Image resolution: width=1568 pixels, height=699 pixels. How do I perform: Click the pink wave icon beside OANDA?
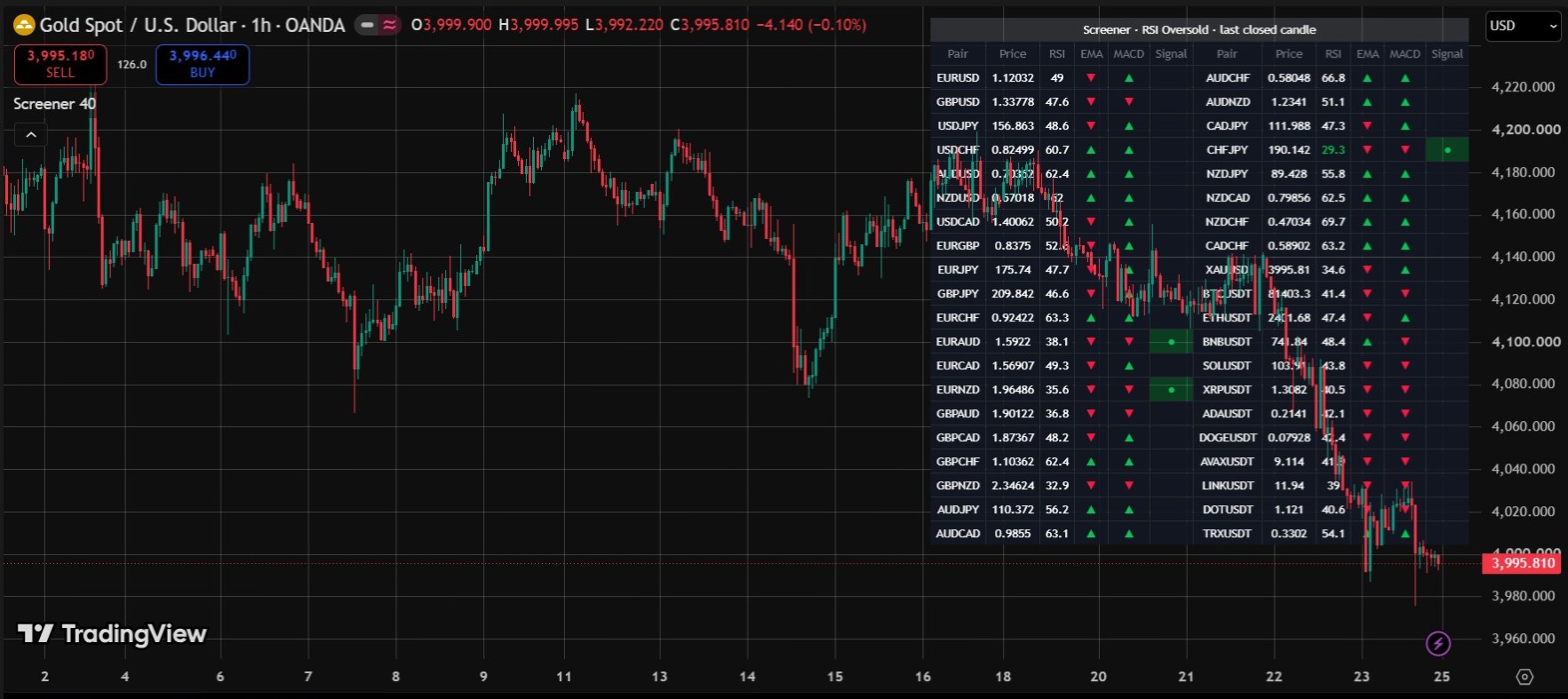tap(389, 25)
